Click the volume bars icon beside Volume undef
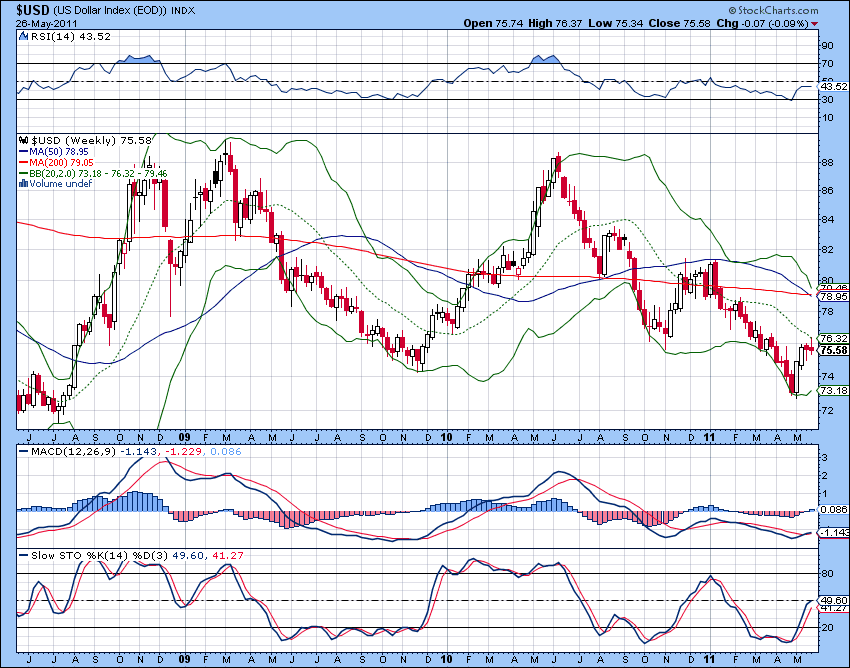Screen dimensions: 850x668 click(23, 184)
